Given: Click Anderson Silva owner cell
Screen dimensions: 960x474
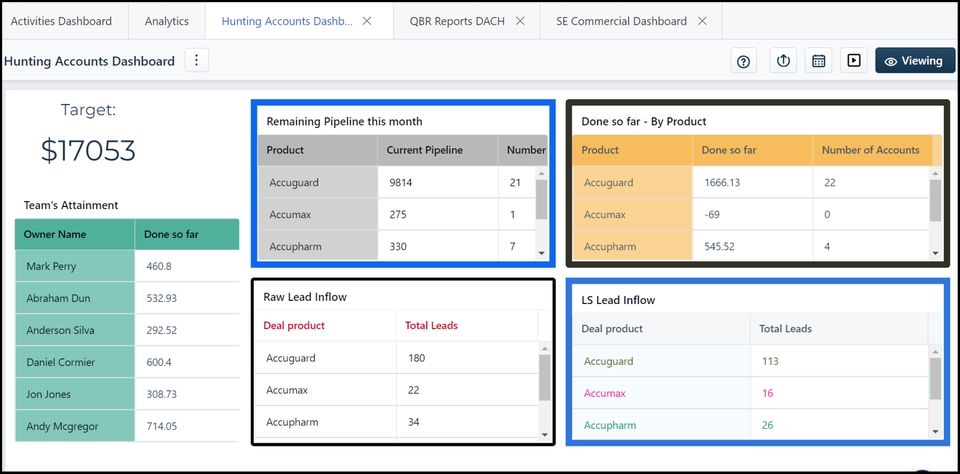Looking at the screenshot, I should (x=75, y=330).
